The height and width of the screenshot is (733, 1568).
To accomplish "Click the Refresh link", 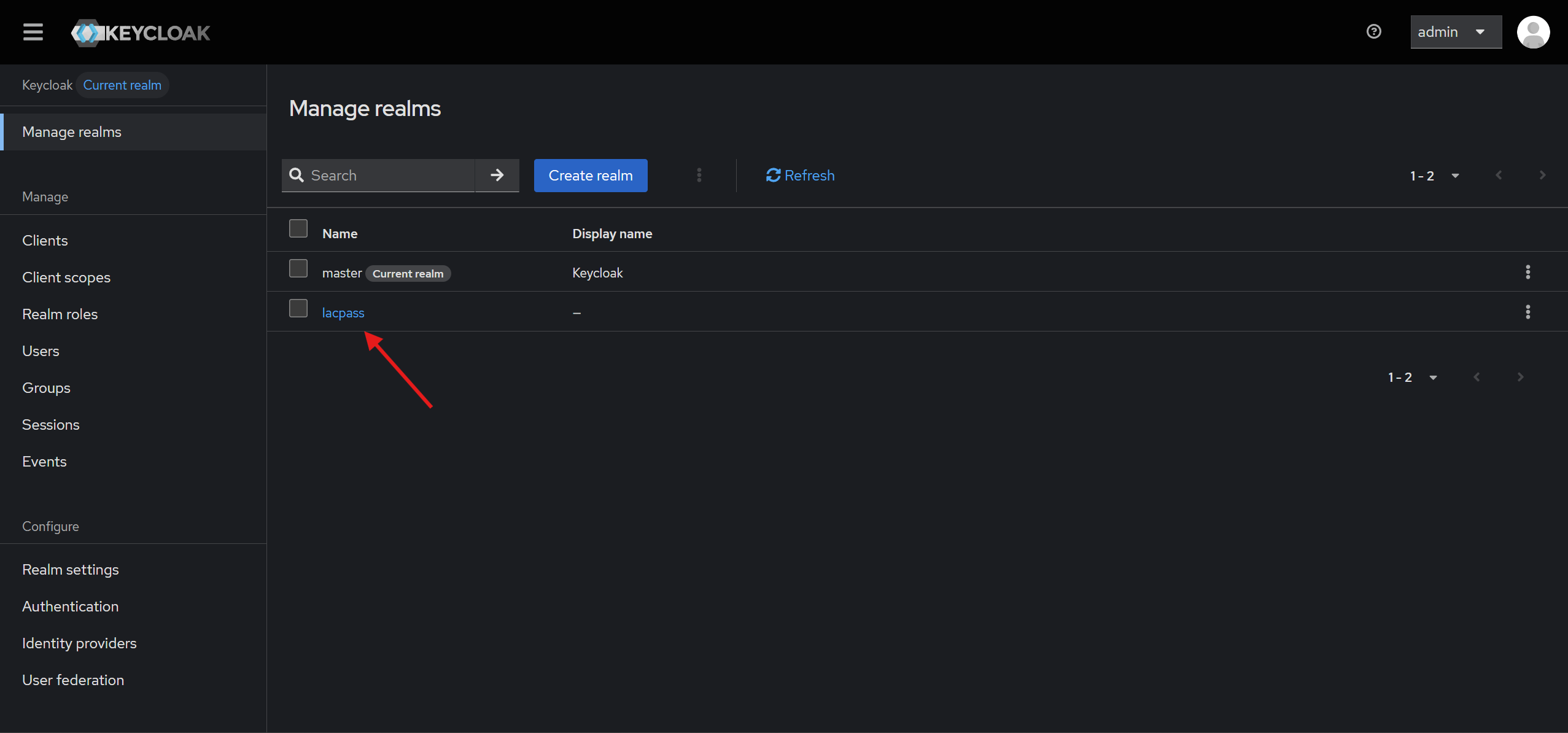I will click(801, 176).
